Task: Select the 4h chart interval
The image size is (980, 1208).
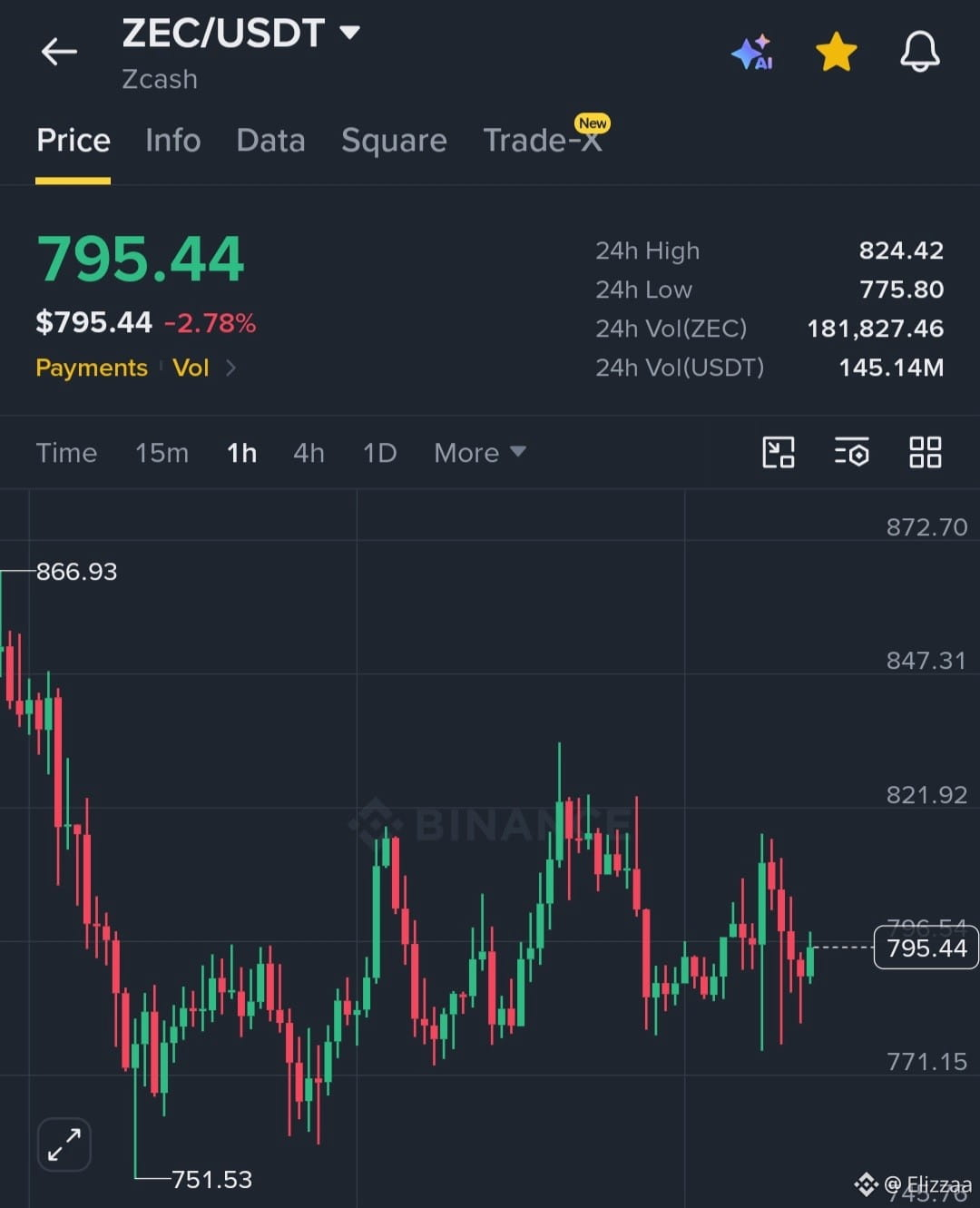Action: (309, 453)
